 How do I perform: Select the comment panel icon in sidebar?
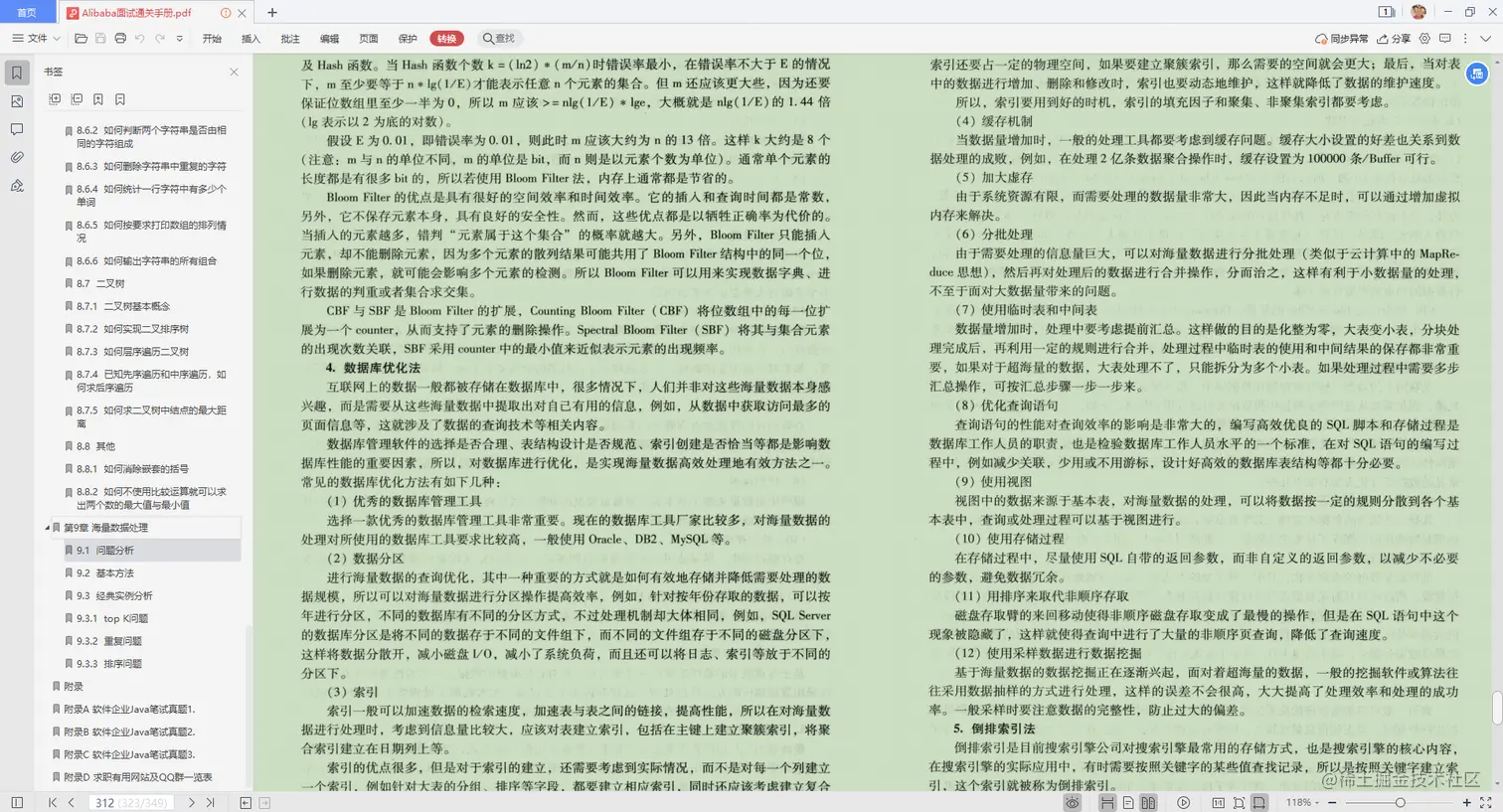click(17, 129)
